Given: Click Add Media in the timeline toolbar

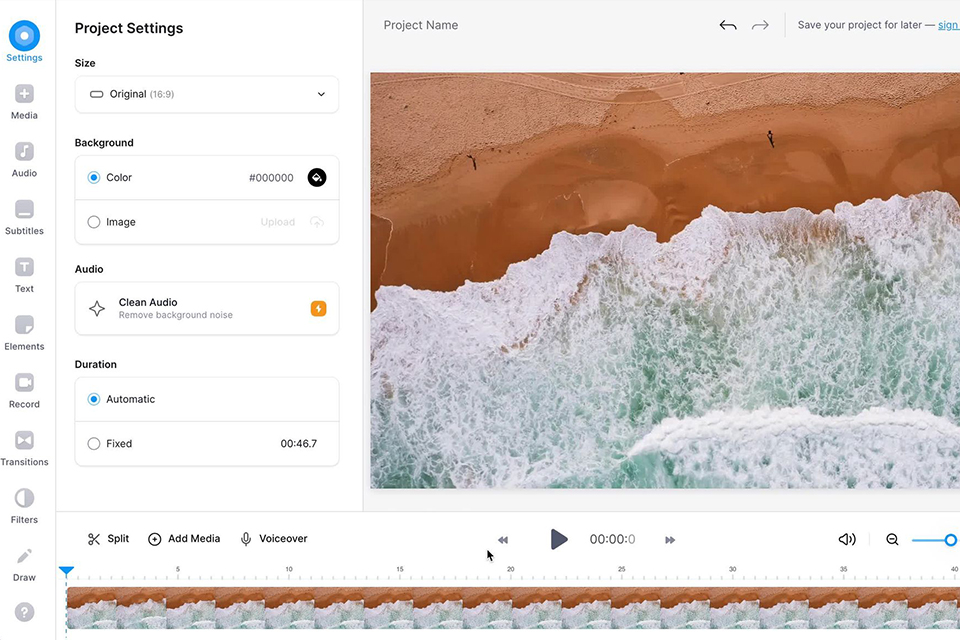Looking at the screenshot, I should pyautogui.click(x=184, y=539).
